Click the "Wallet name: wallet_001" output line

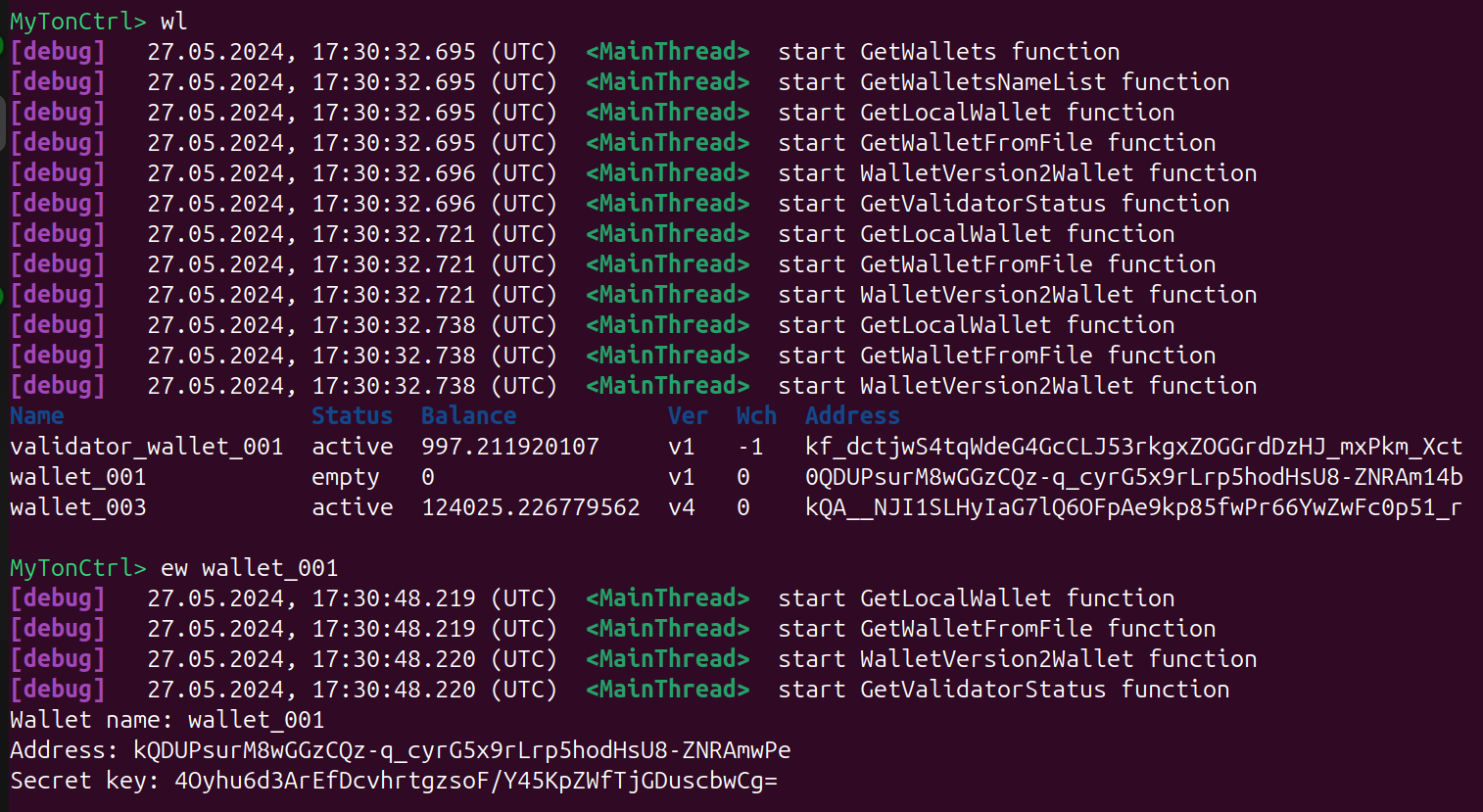(167, 720)
